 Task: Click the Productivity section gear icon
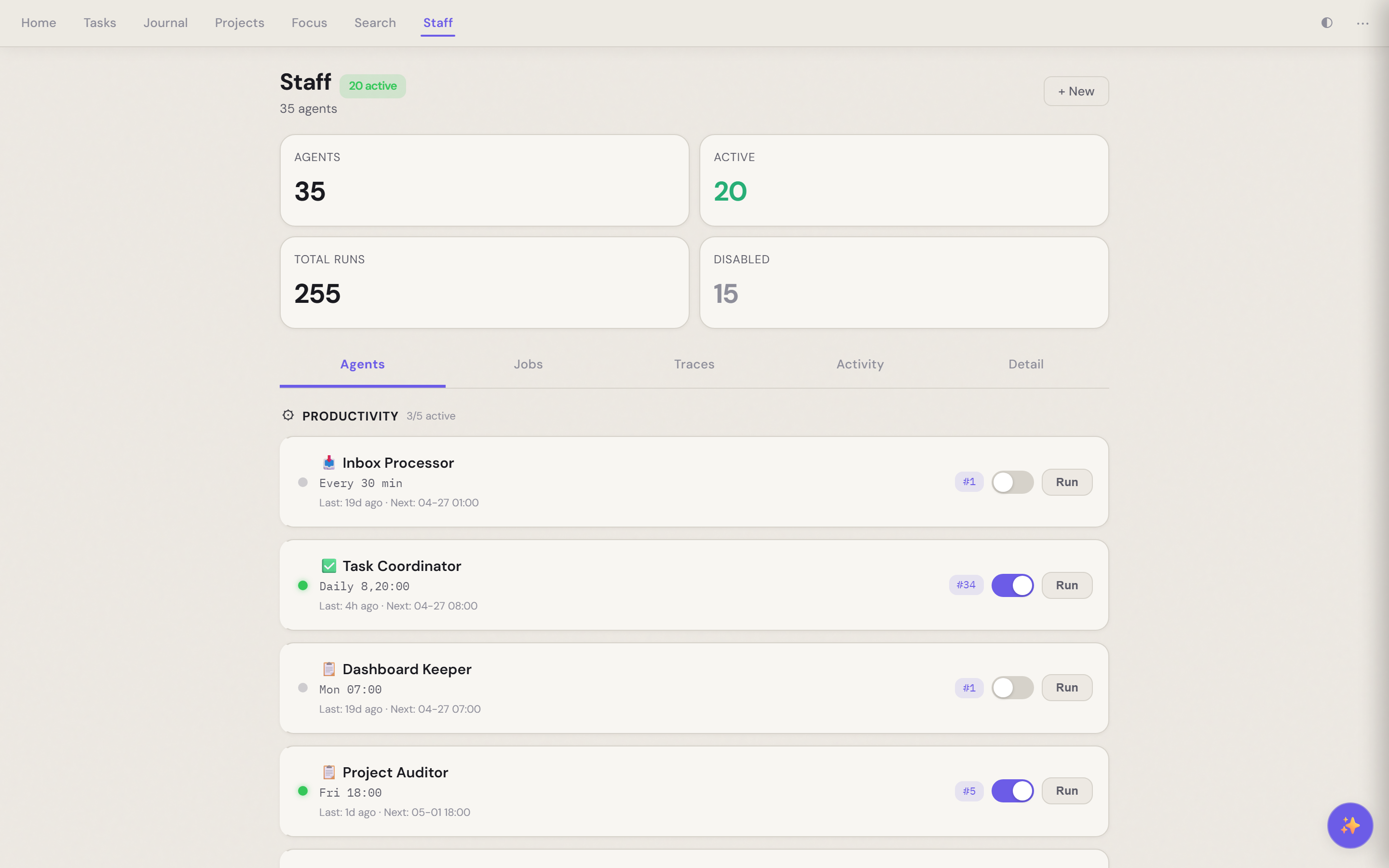(x=288, y=415)
